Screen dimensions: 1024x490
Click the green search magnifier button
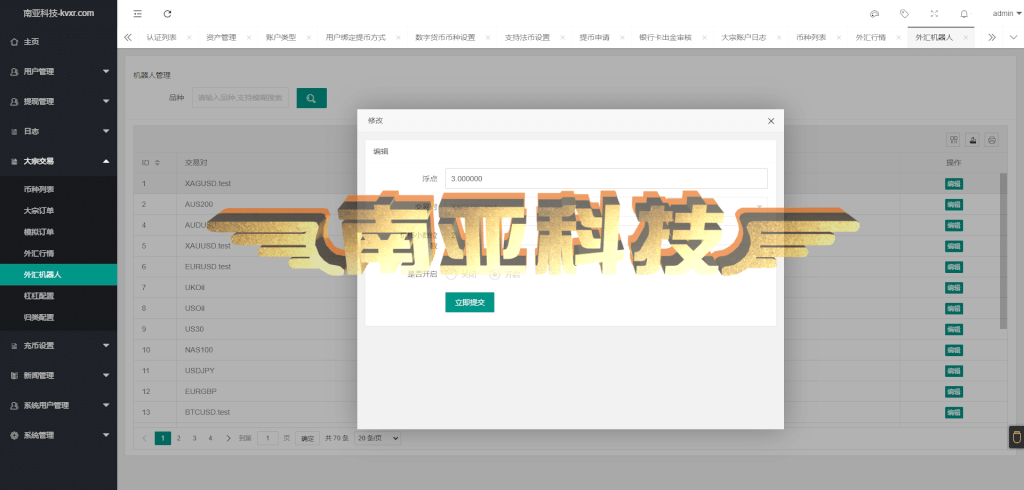tap(312, 98)
